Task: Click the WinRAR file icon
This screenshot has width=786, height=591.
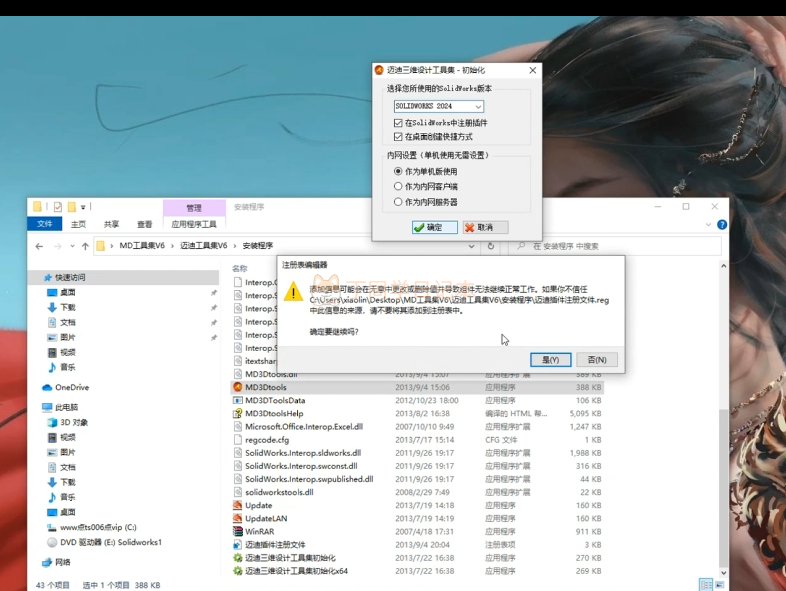Action: 238,532
